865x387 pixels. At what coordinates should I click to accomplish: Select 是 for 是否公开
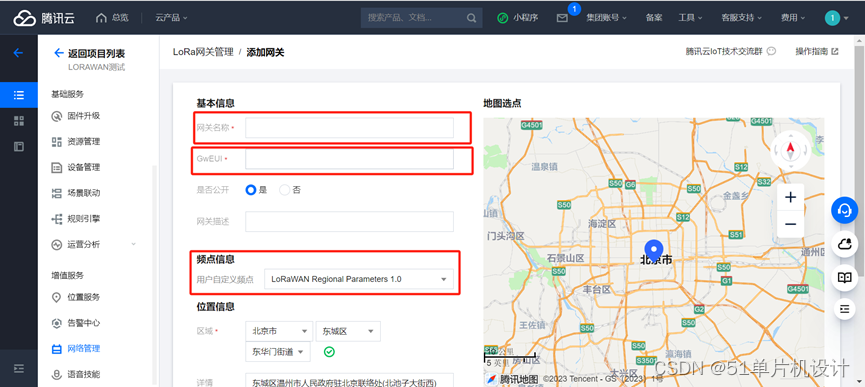[251, 190]
